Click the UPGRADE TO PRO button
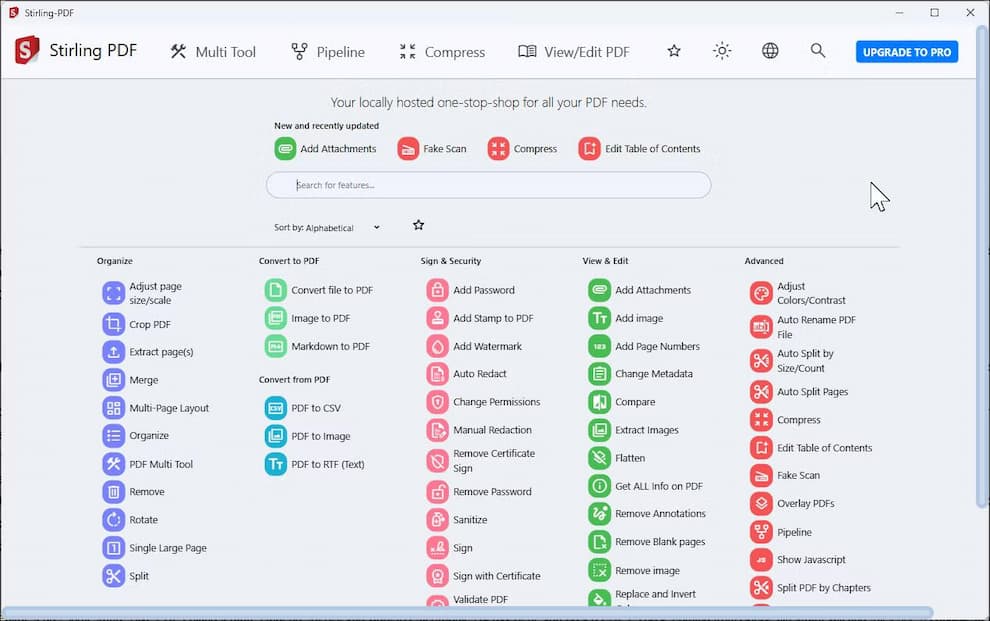Screen dimensions: 990x621 [x=907, y=52]
